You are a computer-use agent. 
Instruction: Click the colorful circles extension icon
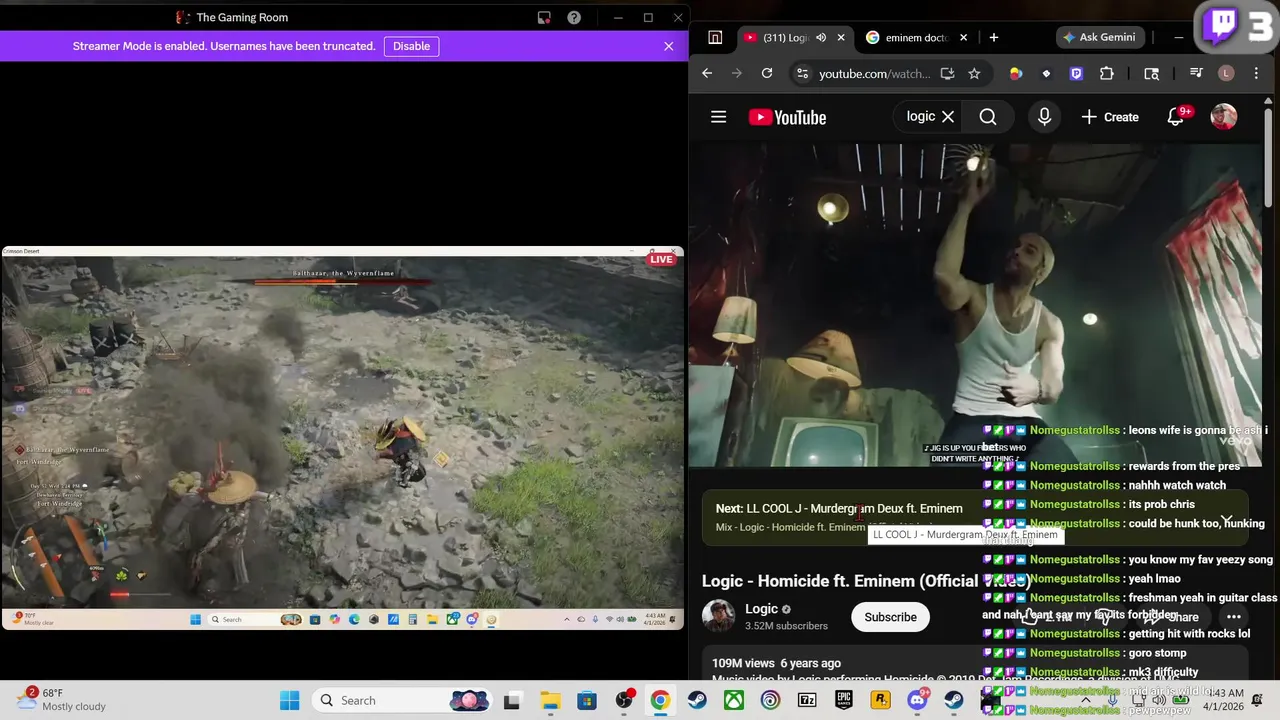[x=1016, y=73]
